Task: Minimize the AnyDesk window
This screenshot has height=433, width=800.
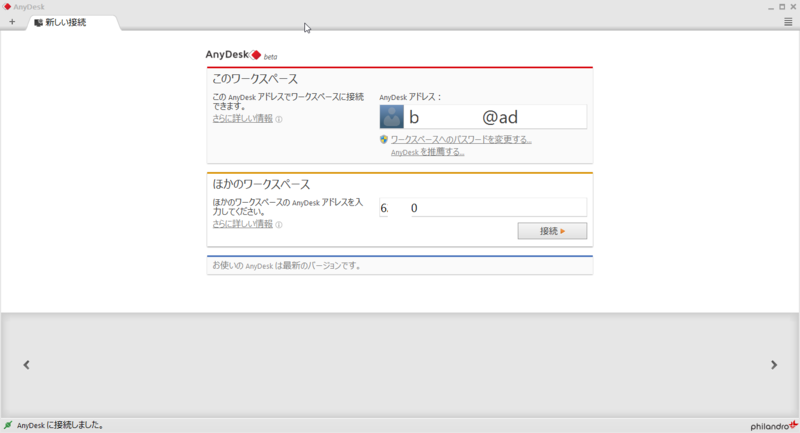Action: [x=771, y=7]
